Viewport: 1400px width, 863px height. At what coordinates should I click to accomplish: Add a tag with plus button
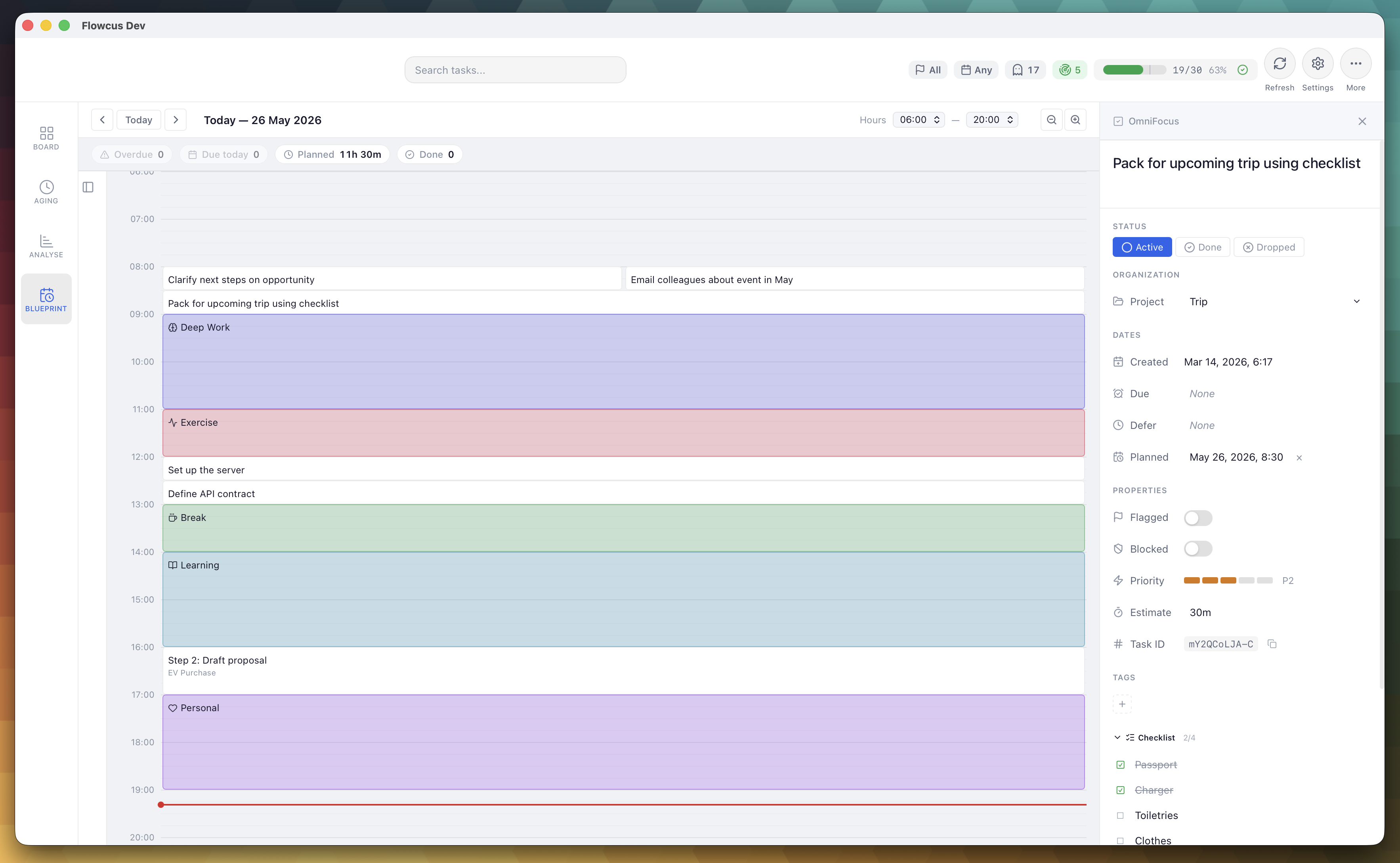(x=1121, y=704)
